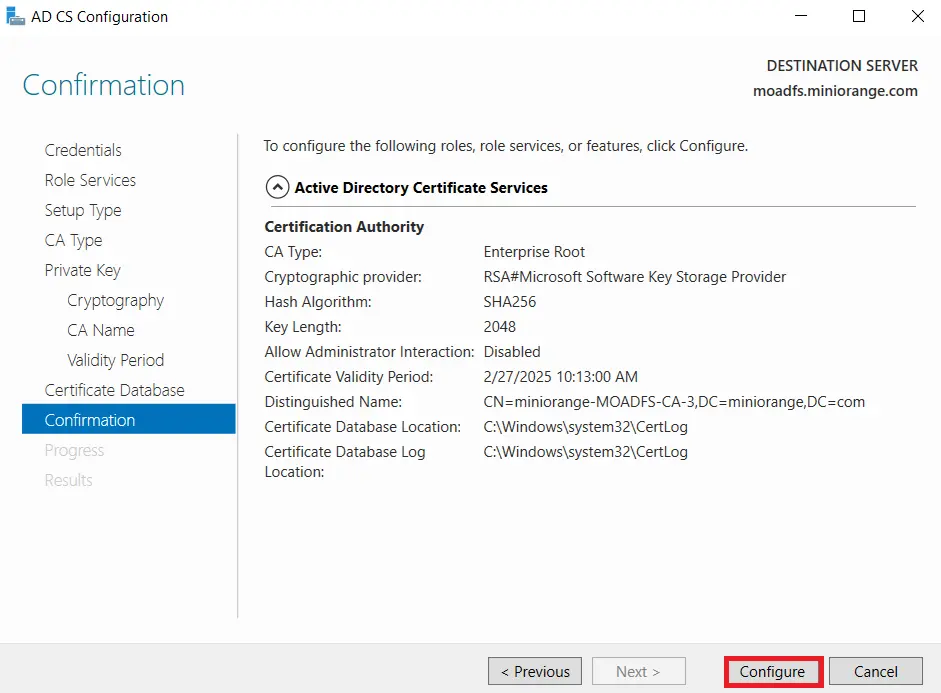Open the Private Key step
The height and width of the screenshot is (693, 941).
pyautogui.click(x=84, y=270)
